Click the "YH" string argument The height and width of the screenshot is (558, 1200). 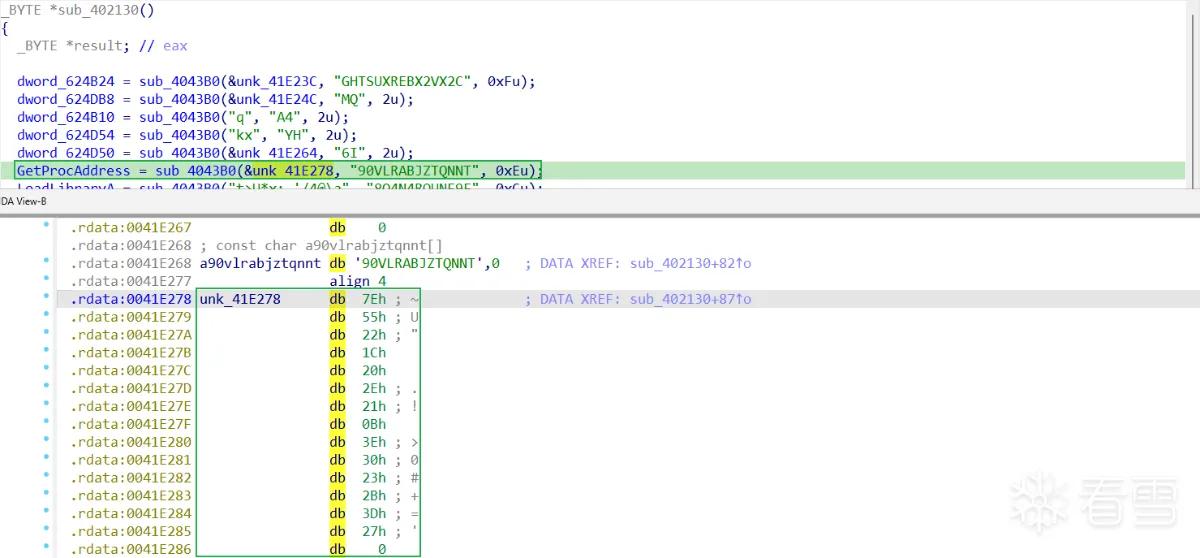[291, 136]
